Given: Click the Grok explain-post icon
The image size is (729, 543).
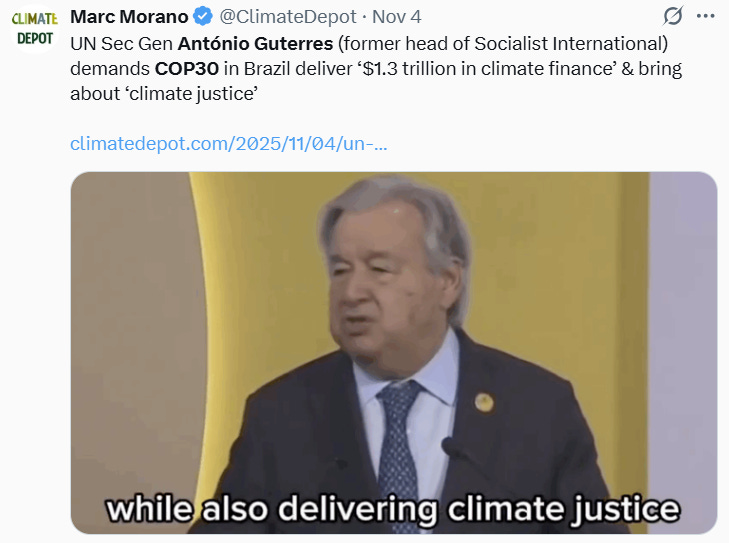Looking at the screenshot, I should tap(673, 16).
